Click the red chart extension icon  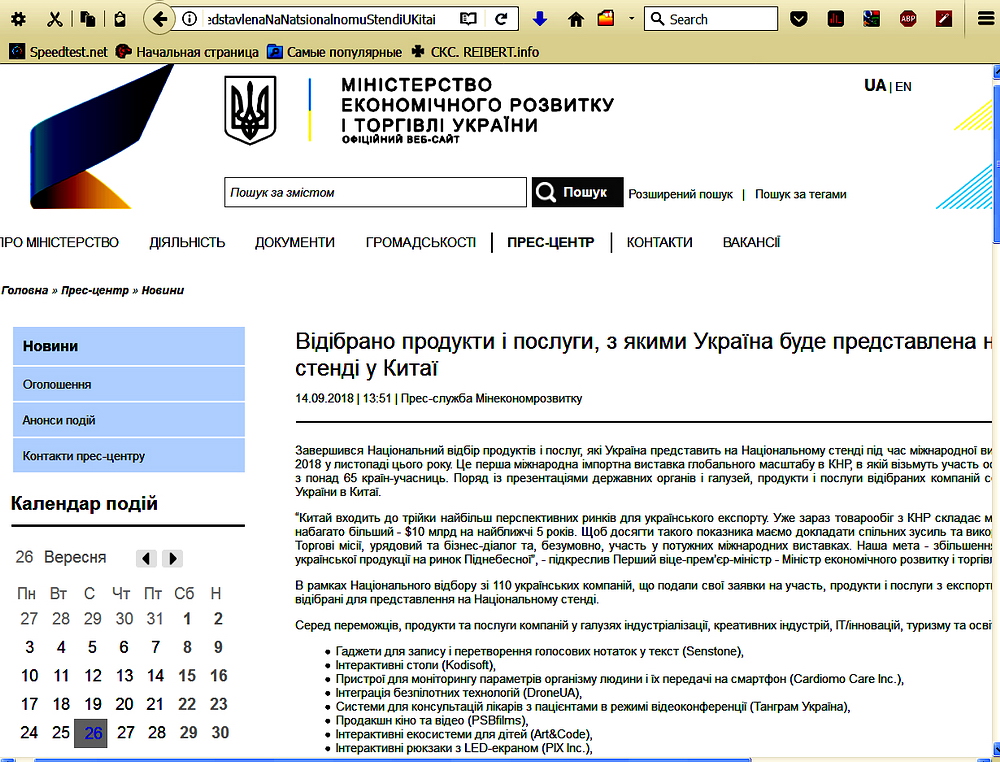pos(835,19)
